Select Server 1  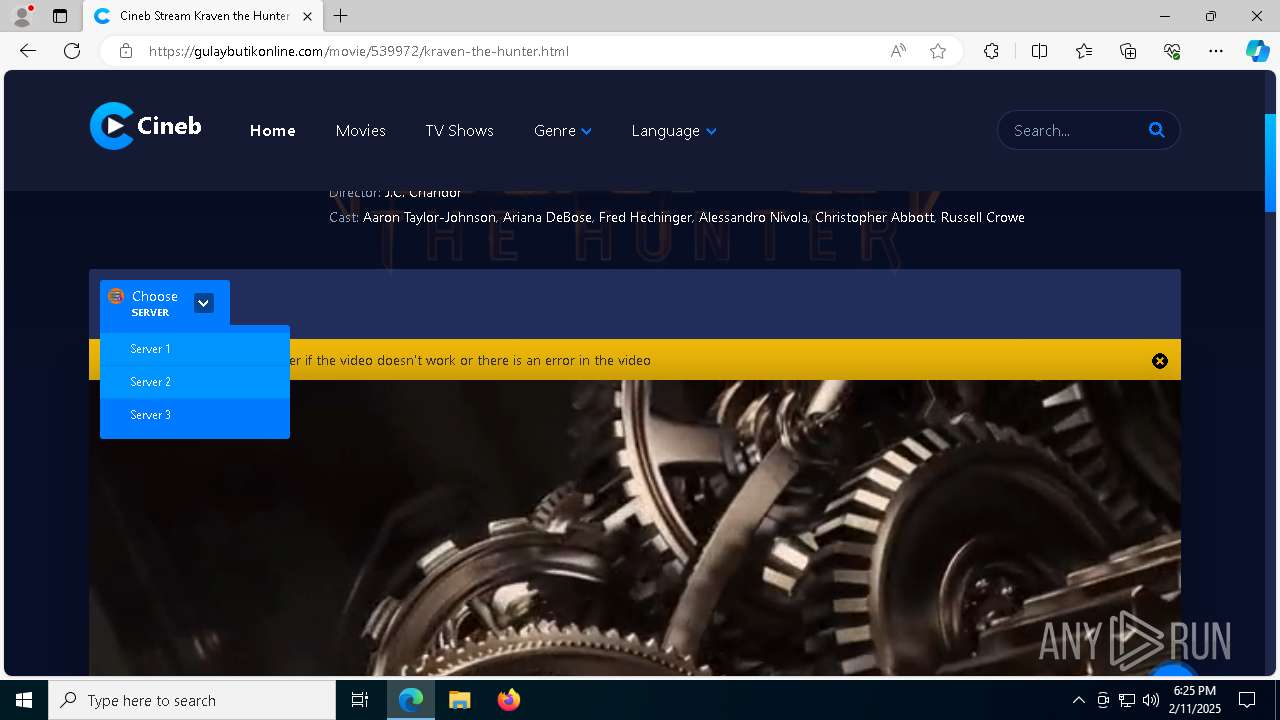click(195, 349)
